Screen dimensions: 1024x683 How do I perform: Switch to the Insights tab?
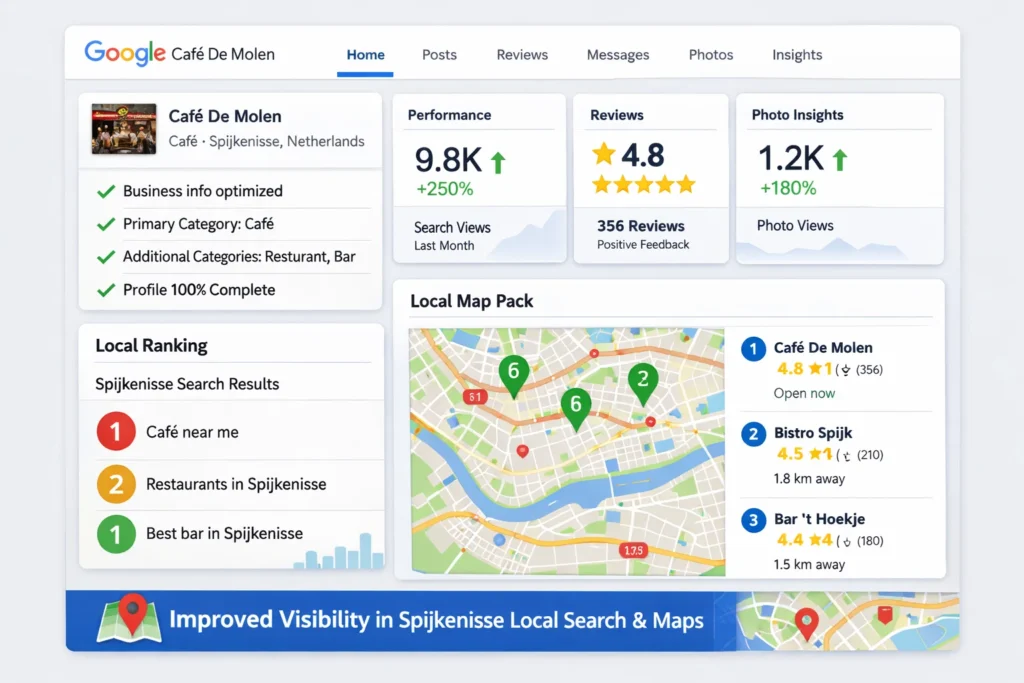tap(797, 55)
